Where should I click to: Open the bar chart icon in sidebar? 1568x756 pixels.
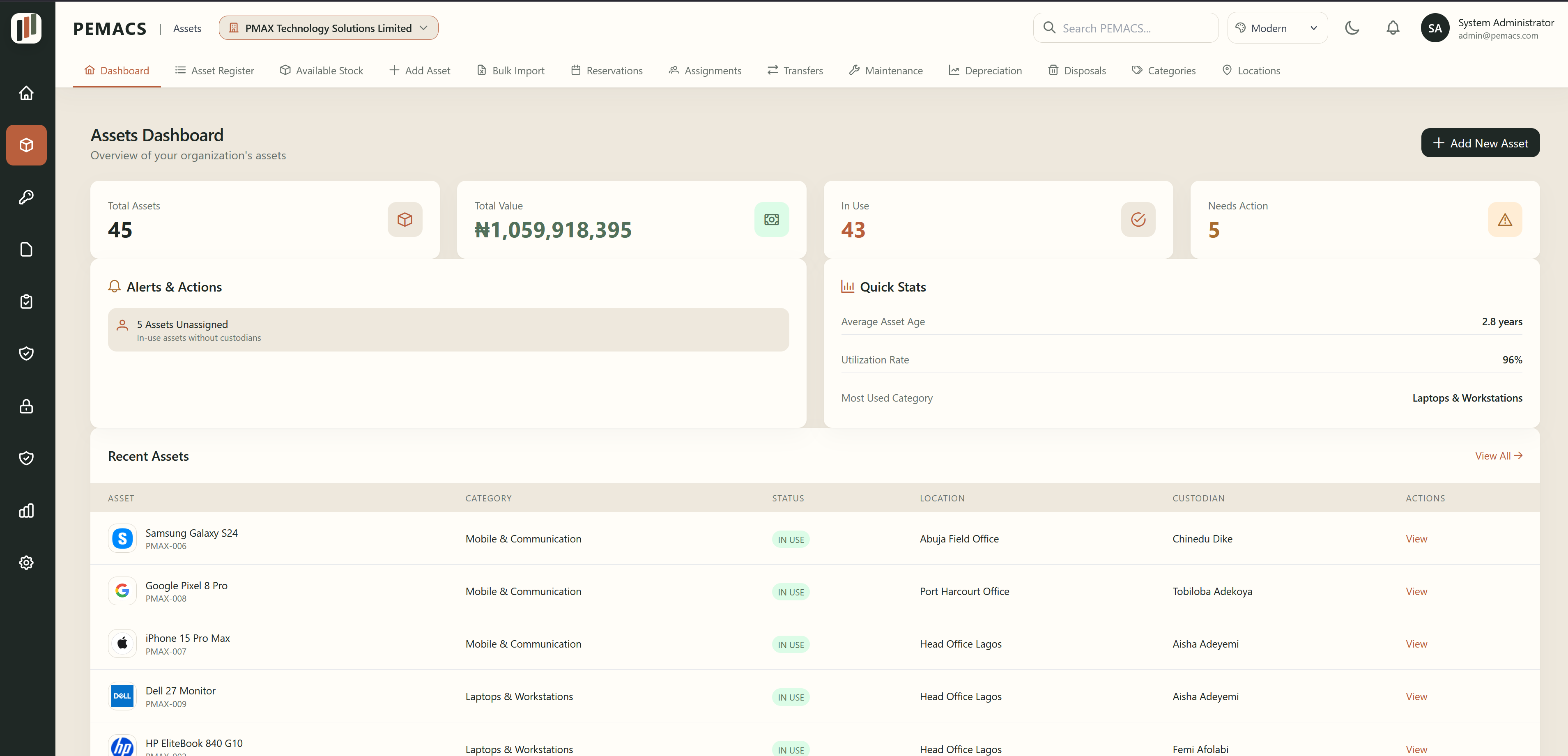click(x=26, y=510)
